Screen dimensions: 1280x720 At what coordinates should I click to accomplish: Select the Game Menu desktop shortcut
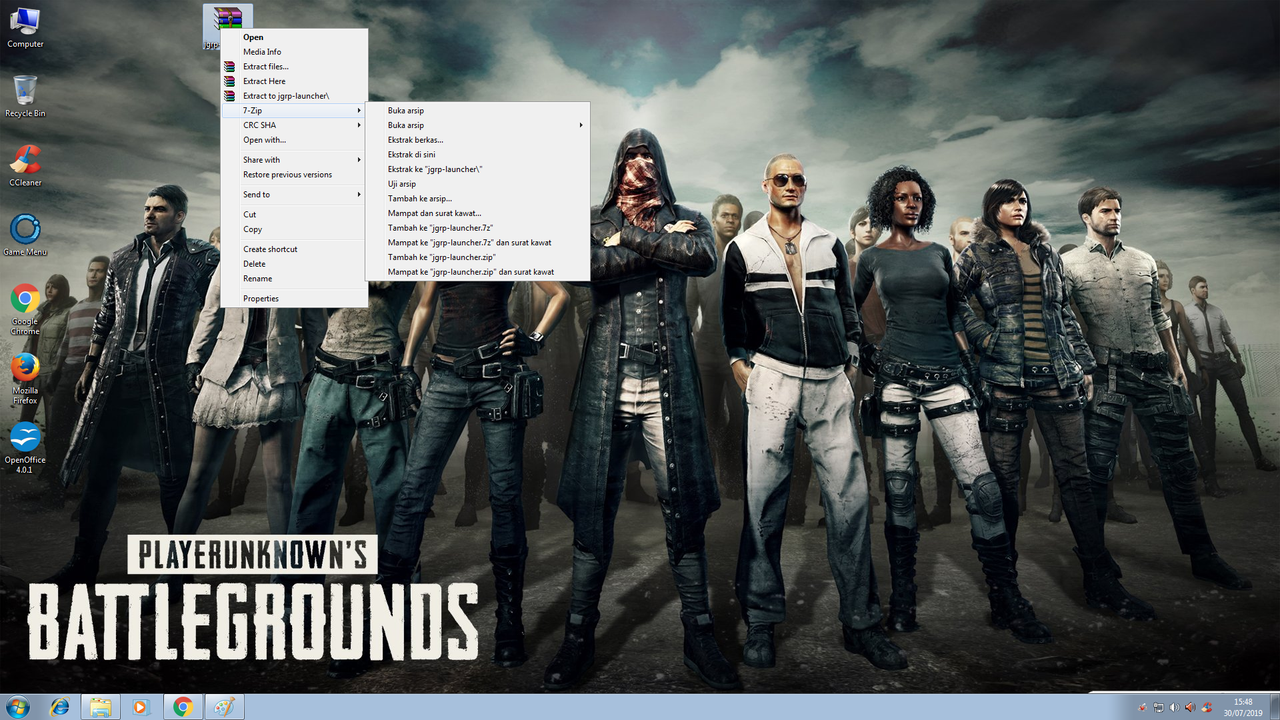(x=25, y=235)
